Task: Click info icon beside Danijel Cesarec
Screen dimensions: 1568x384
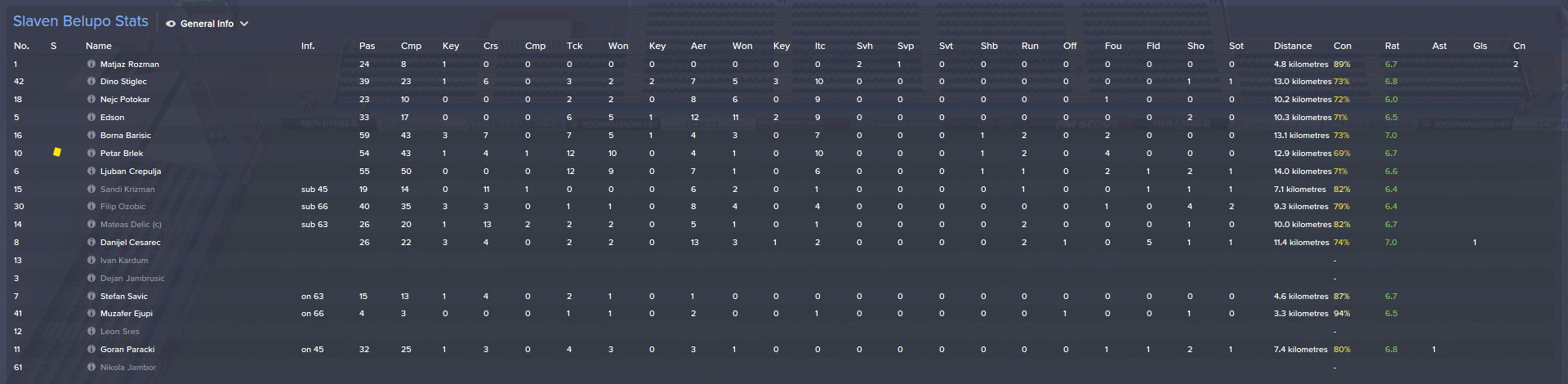Action: tap(91, 243)
